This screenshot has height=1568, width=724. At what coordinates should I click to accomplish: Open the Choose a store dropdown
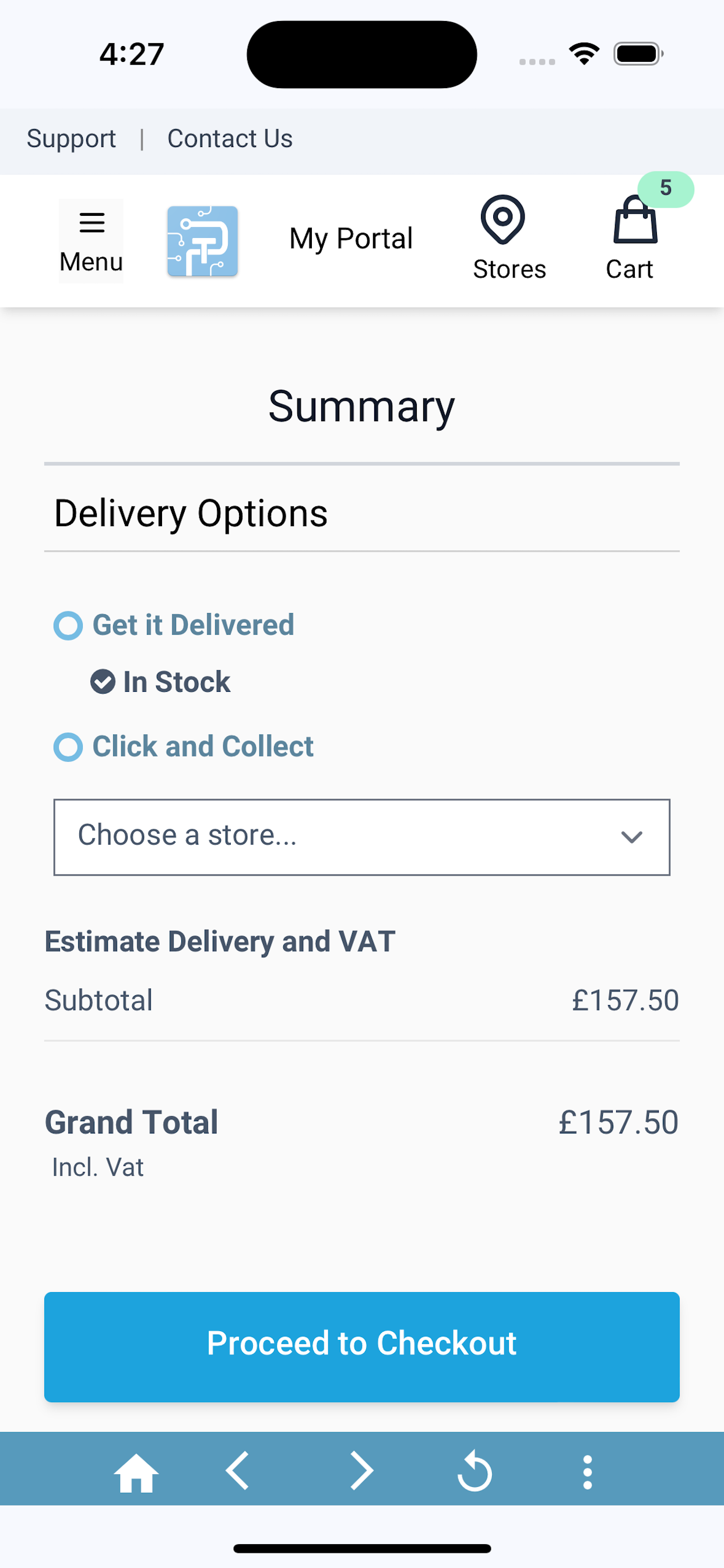(x=362, y=837)
